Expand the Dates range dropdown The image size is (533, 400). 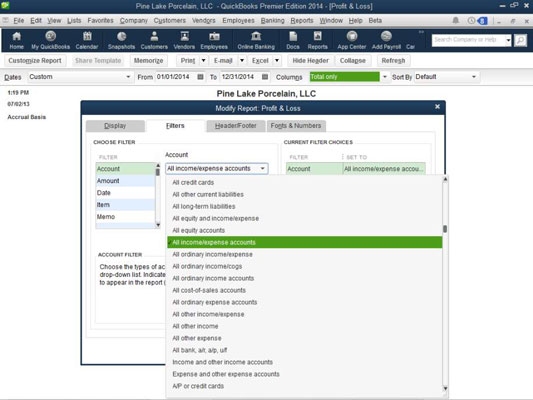128,77
